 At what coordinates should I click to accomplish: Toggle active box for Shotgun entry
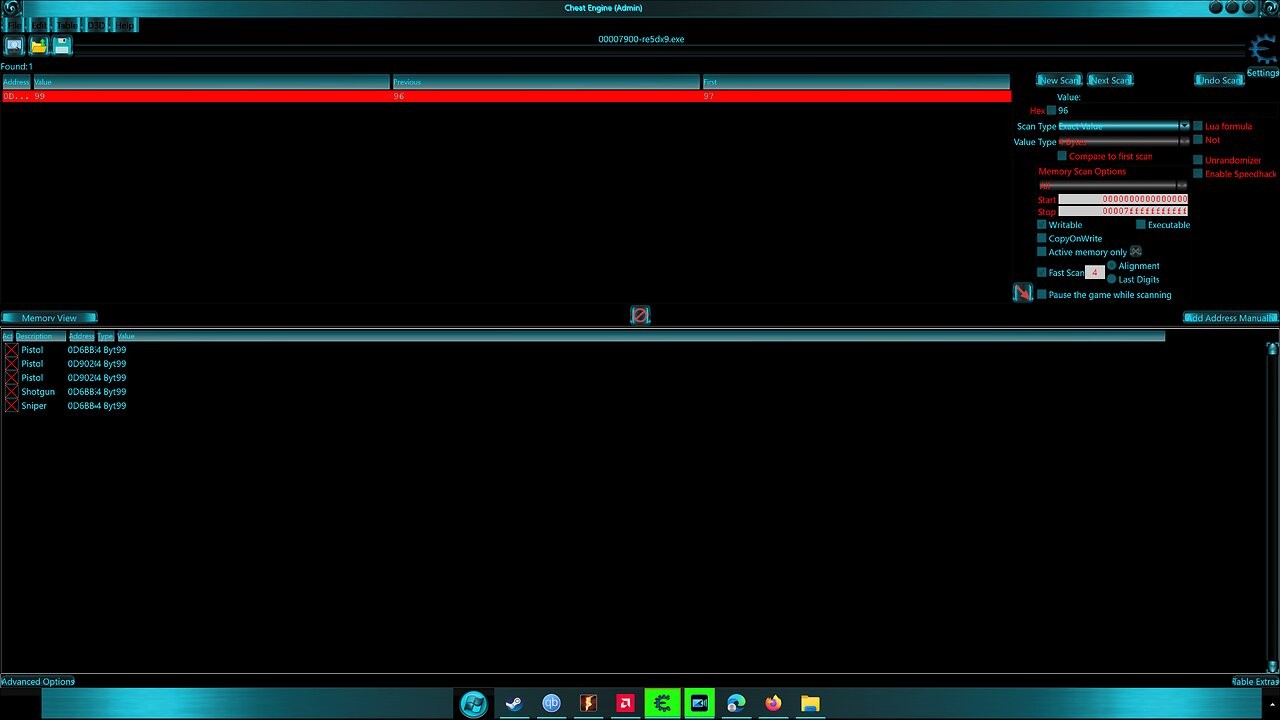11,392
